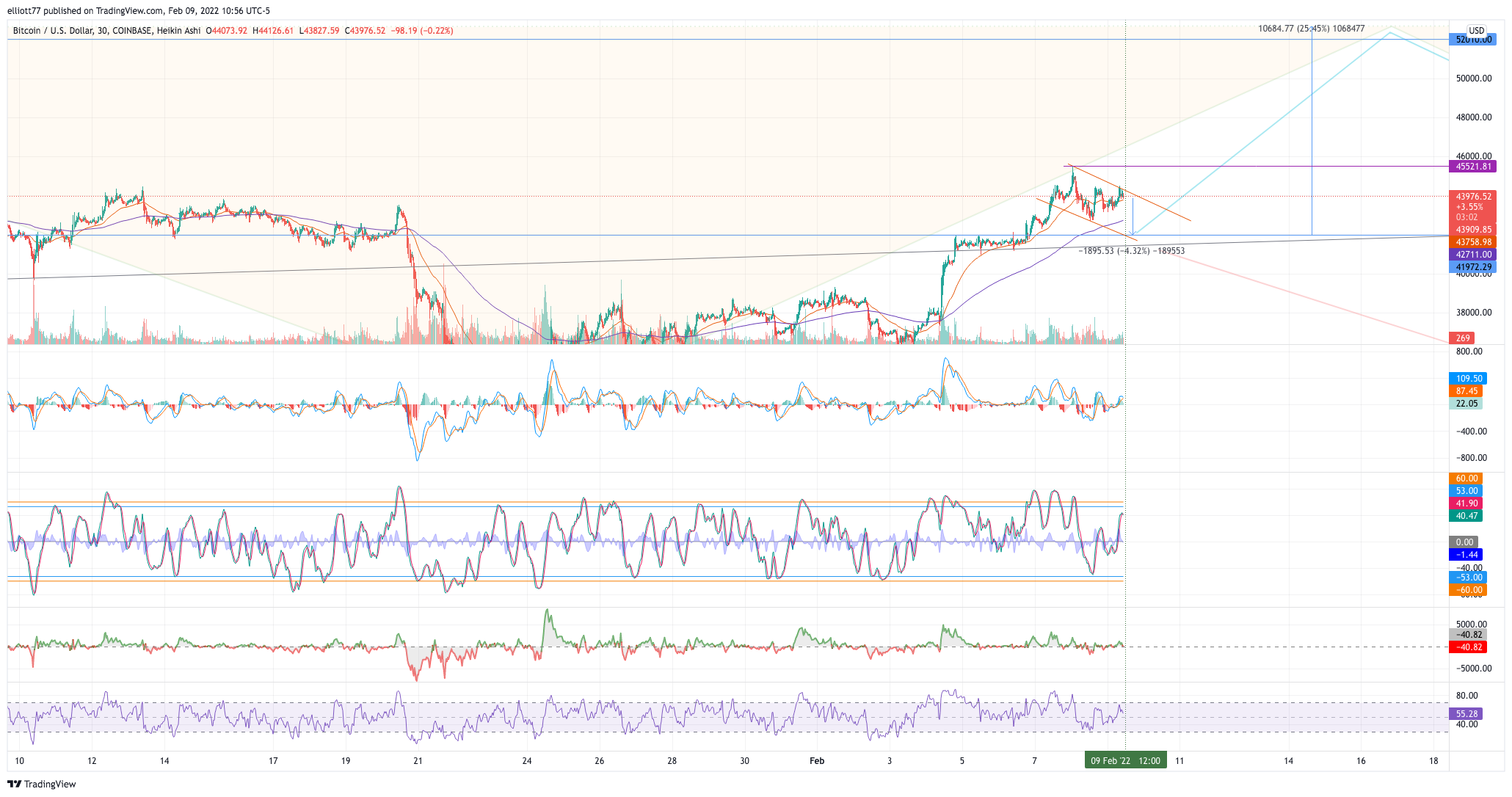The image size is (1512, 797).
Task: Click the 'Feb' label on time axis
Action: pyautogui.click(x=817, y=761)
